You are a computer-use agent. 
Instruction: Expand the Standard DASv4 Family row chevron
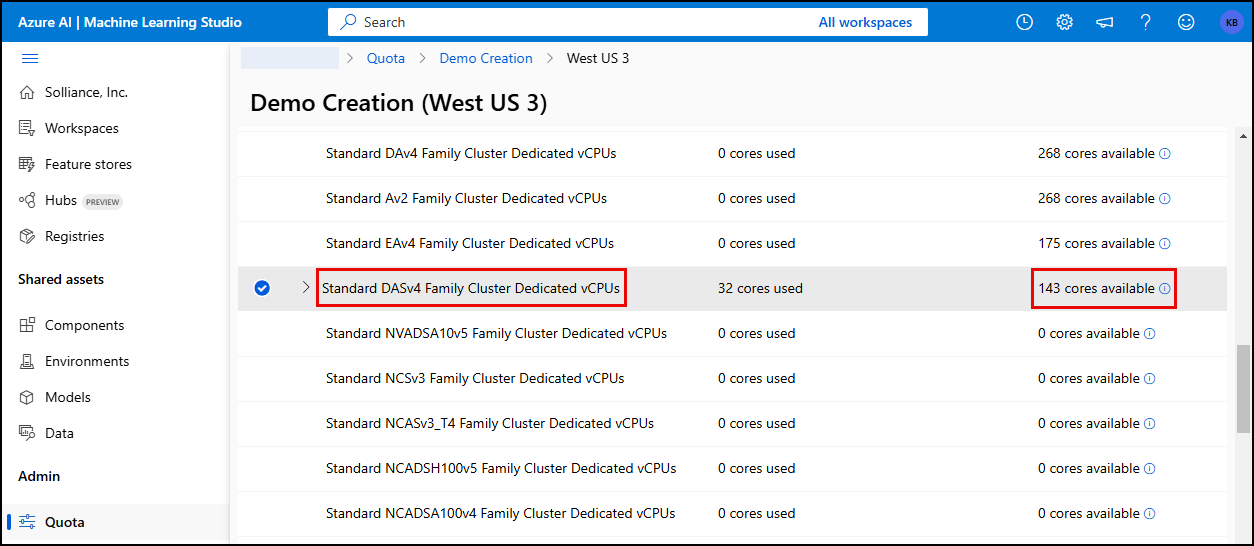point(306,288)
